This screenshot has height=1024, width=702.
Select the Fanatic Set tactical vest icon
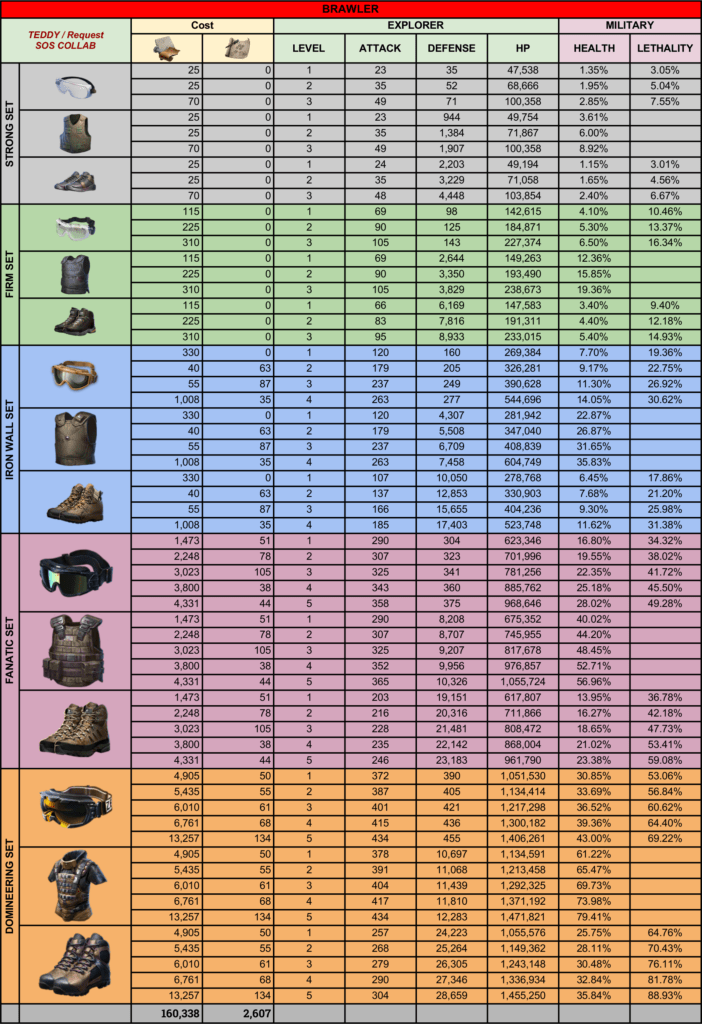point(75,650)
